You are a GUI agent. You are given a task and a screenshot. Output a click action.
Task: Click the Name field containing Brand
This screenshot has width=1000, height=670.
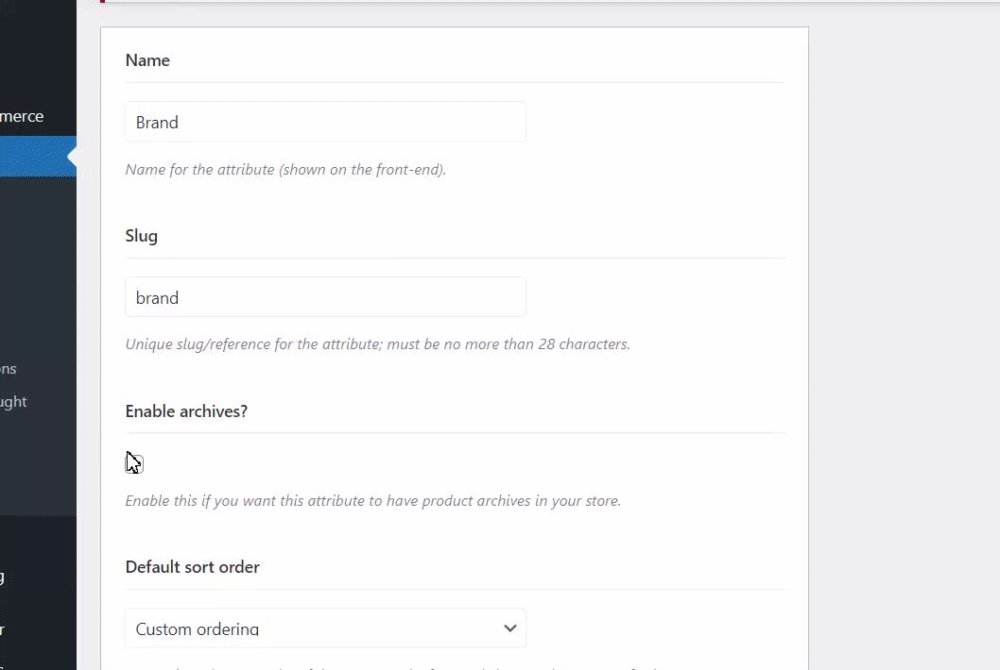click(x=325, y=122)
